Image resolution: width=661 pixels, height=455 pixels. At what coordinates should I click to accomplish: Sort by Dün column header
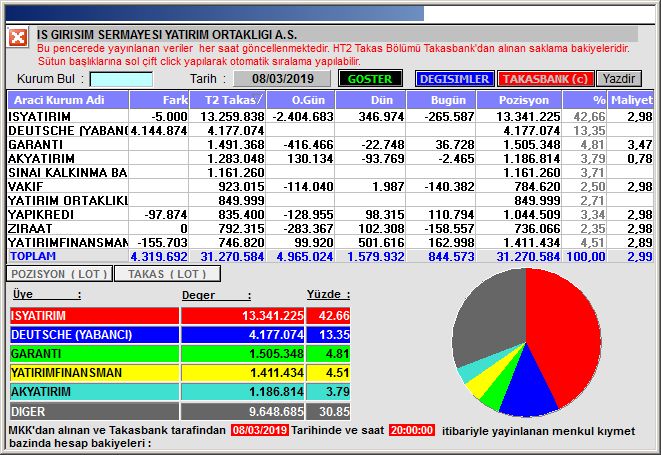pyautogui.click(x=371, y=100)
